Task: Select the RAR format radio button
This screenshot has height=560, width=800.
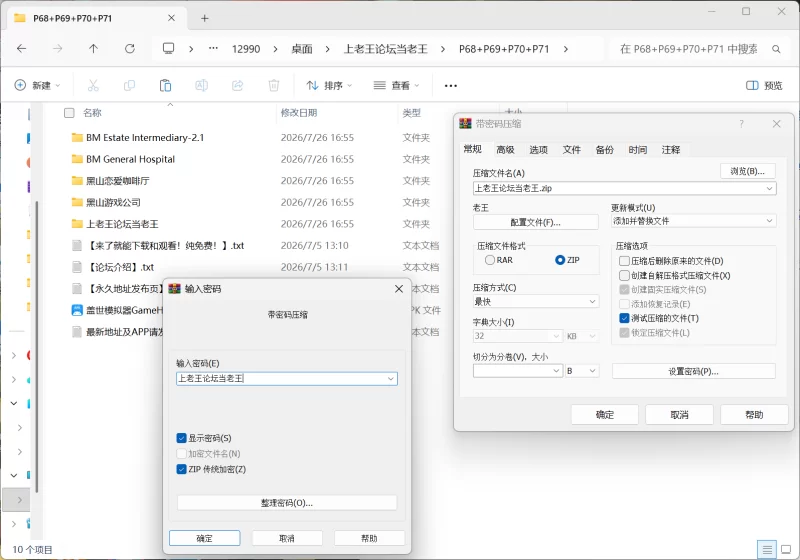Action: point(490,260)
